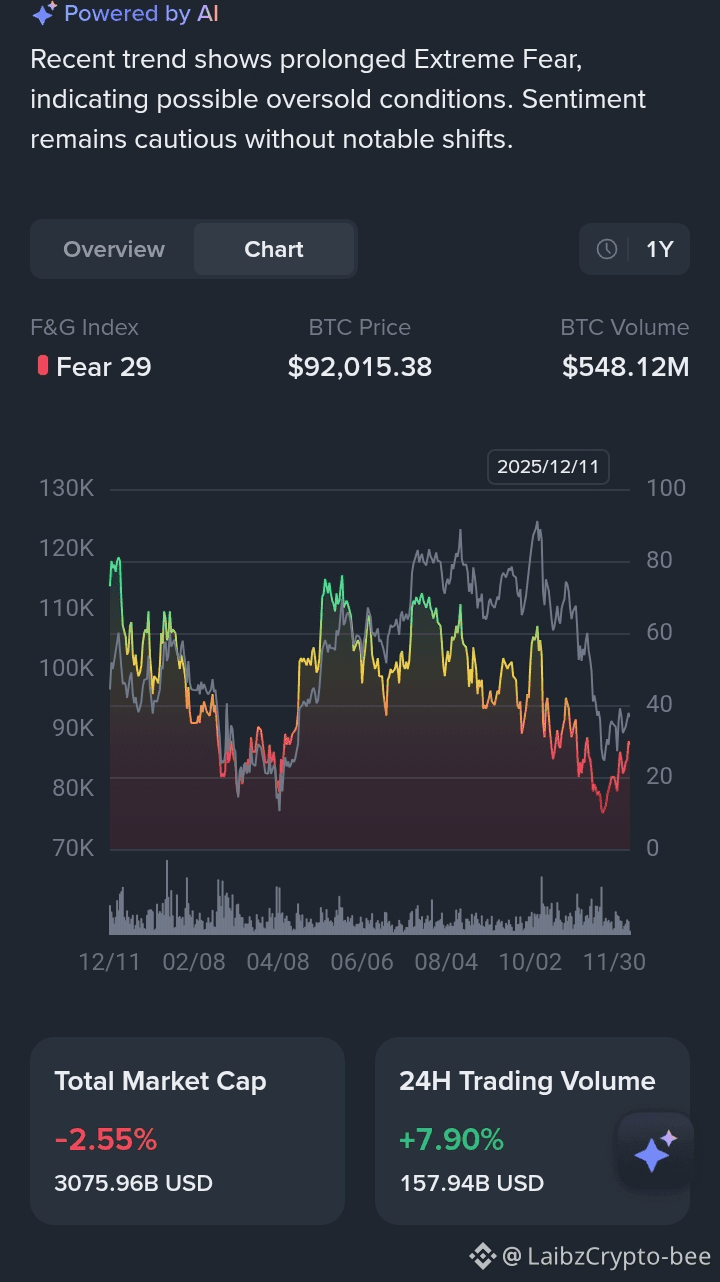Click the BTC Volume label
The height and width of the screenshot is (1282, 720).
pos(625,327)
